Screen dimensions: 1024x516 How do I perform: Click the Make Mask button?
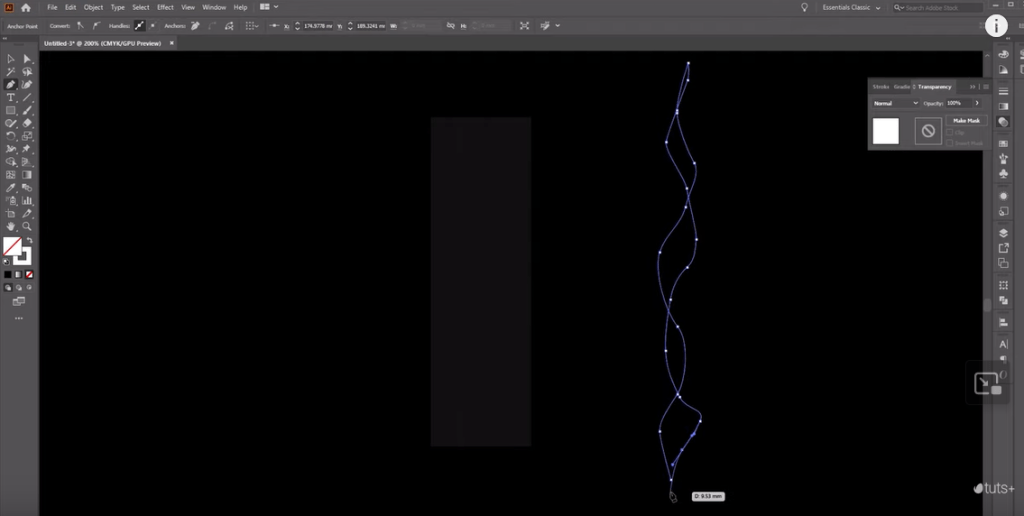965,120
